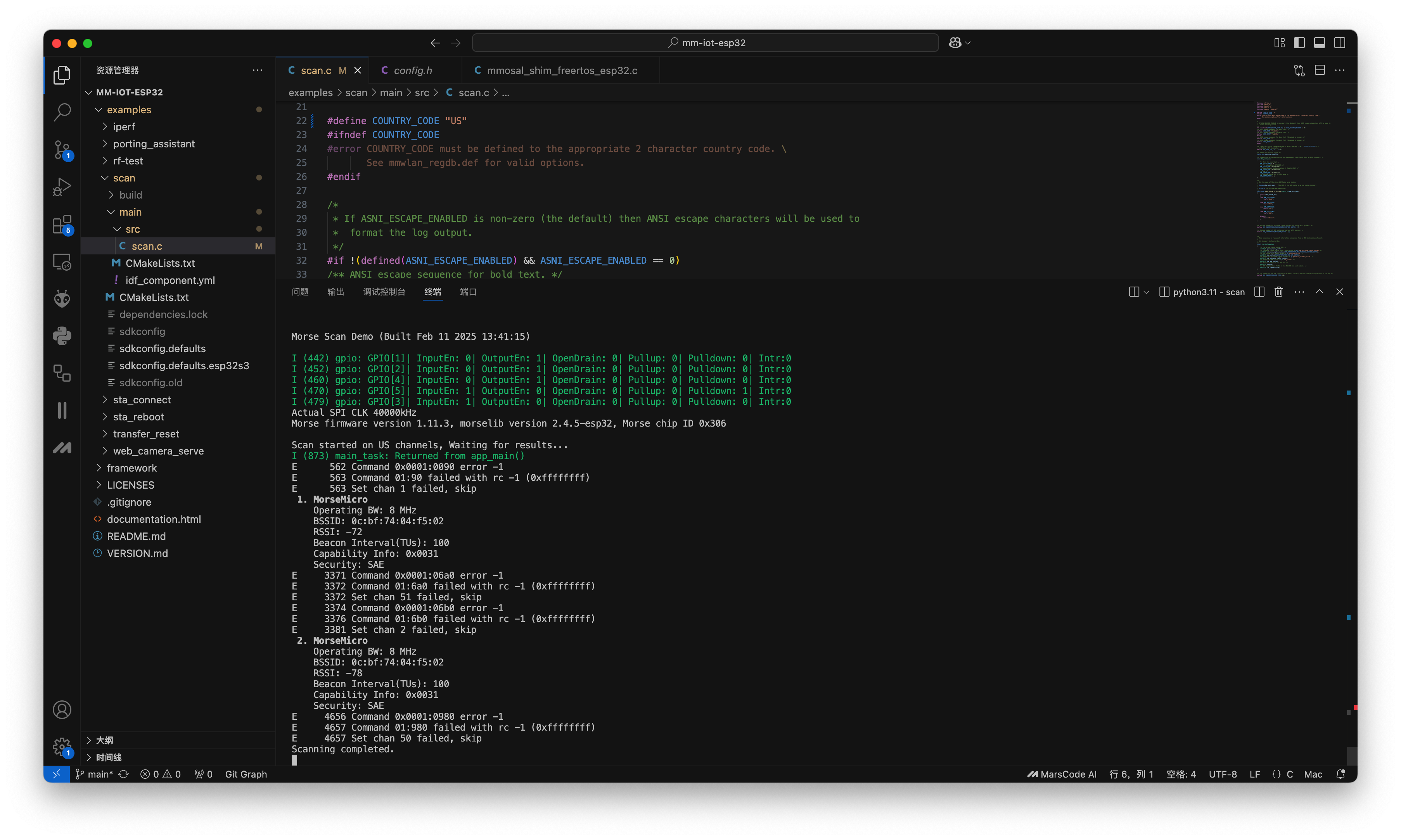
Task: Close the scan.c editor tab
Action: (x=358, y=70)
